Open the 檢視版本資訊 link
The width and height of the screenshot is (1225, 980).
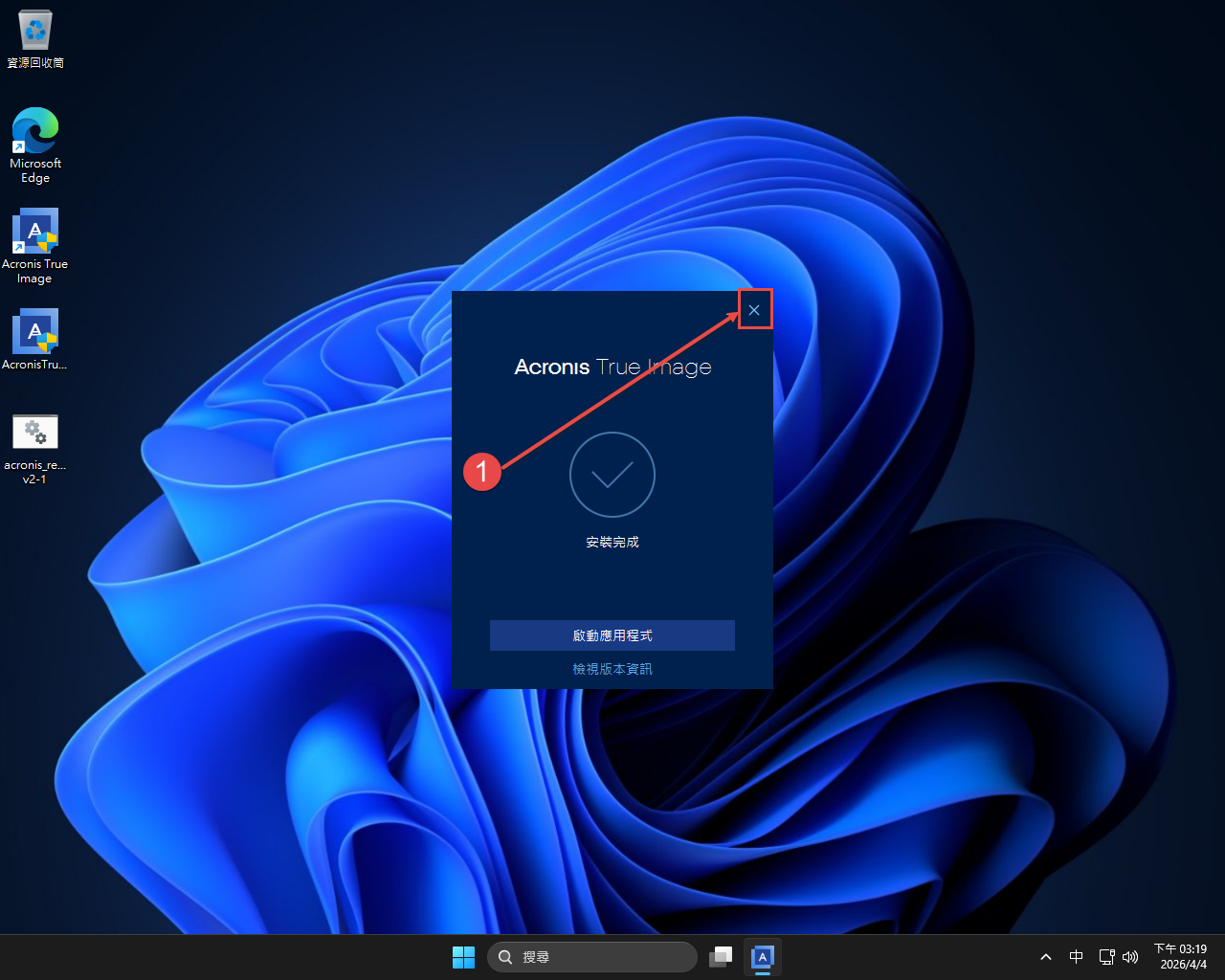[612, 669]
